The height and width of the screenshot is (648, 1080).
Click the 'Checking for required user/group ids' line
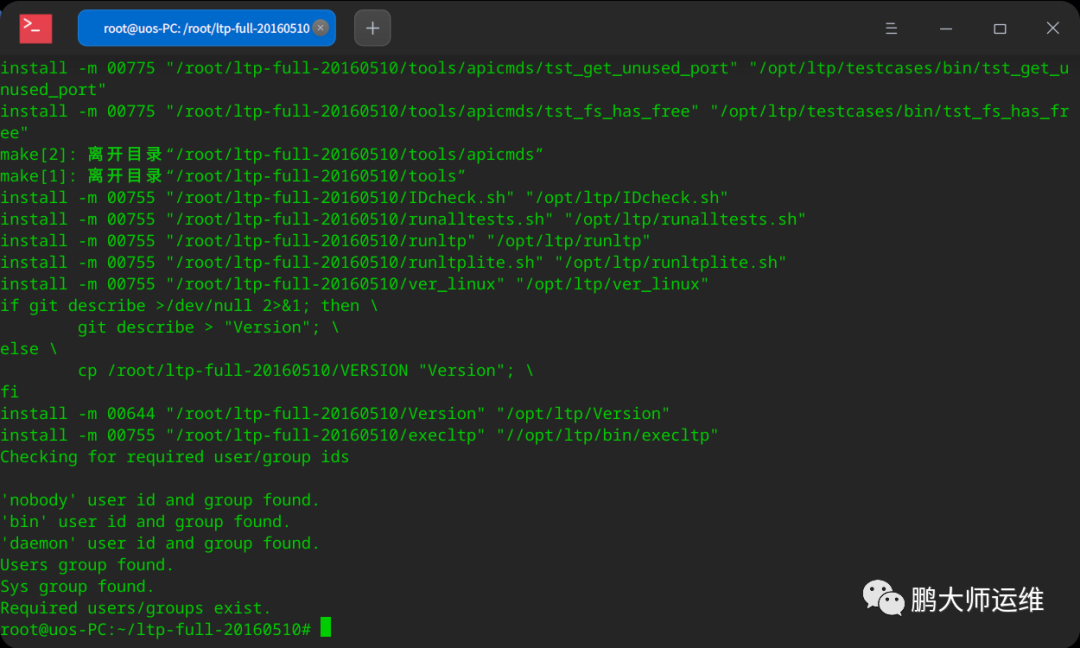click(x=175, y=457)
